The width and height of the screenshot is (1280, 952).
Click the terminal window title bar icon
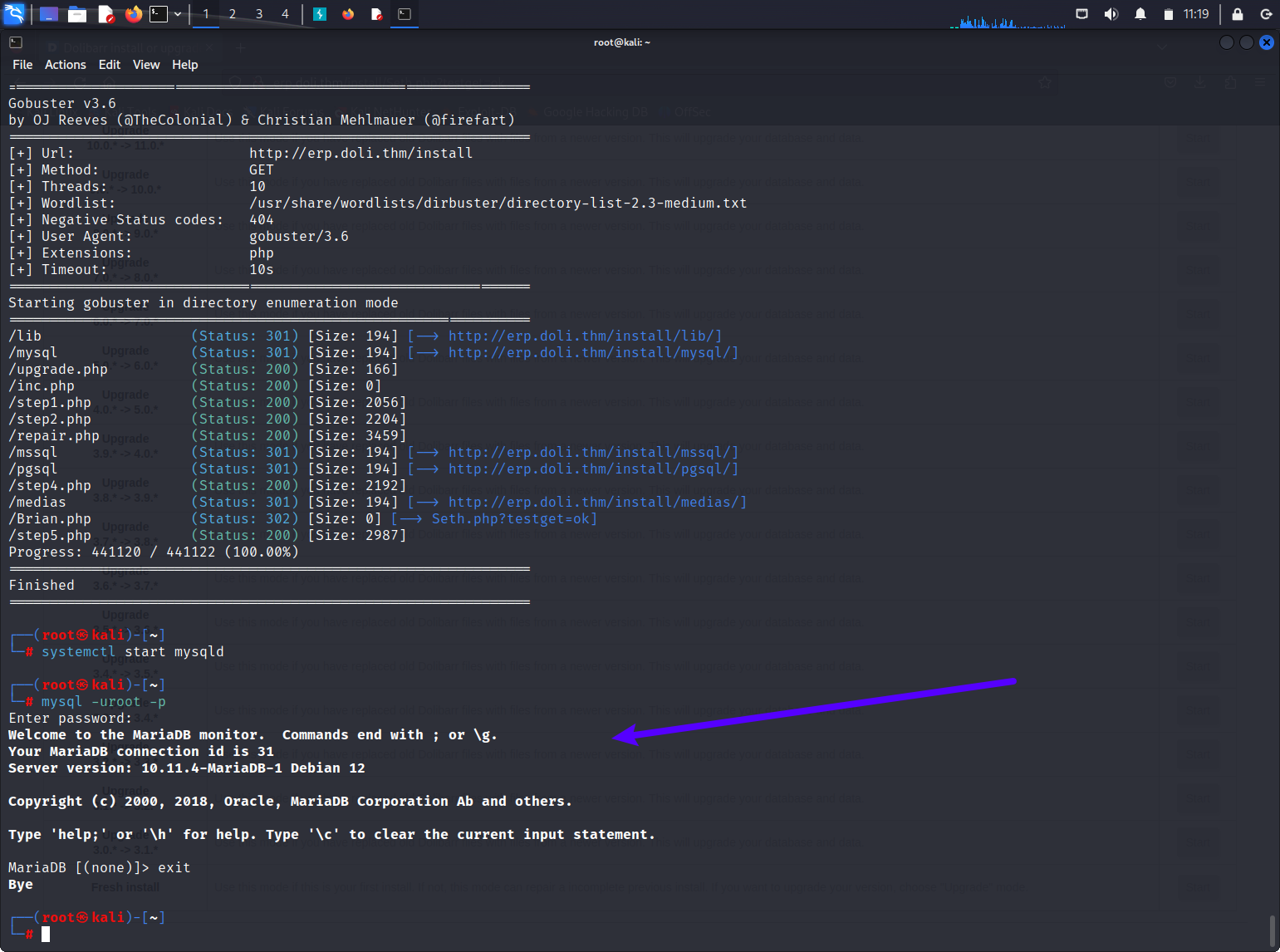click(16, 42)
